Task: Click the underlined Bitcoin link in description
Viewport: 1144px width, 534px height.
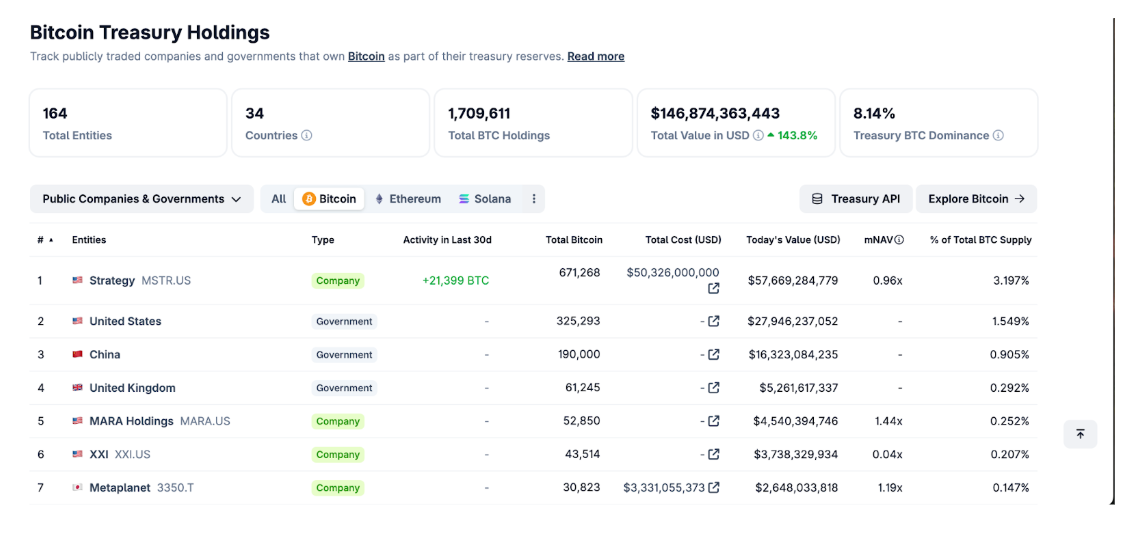Action: click(366, 56)
